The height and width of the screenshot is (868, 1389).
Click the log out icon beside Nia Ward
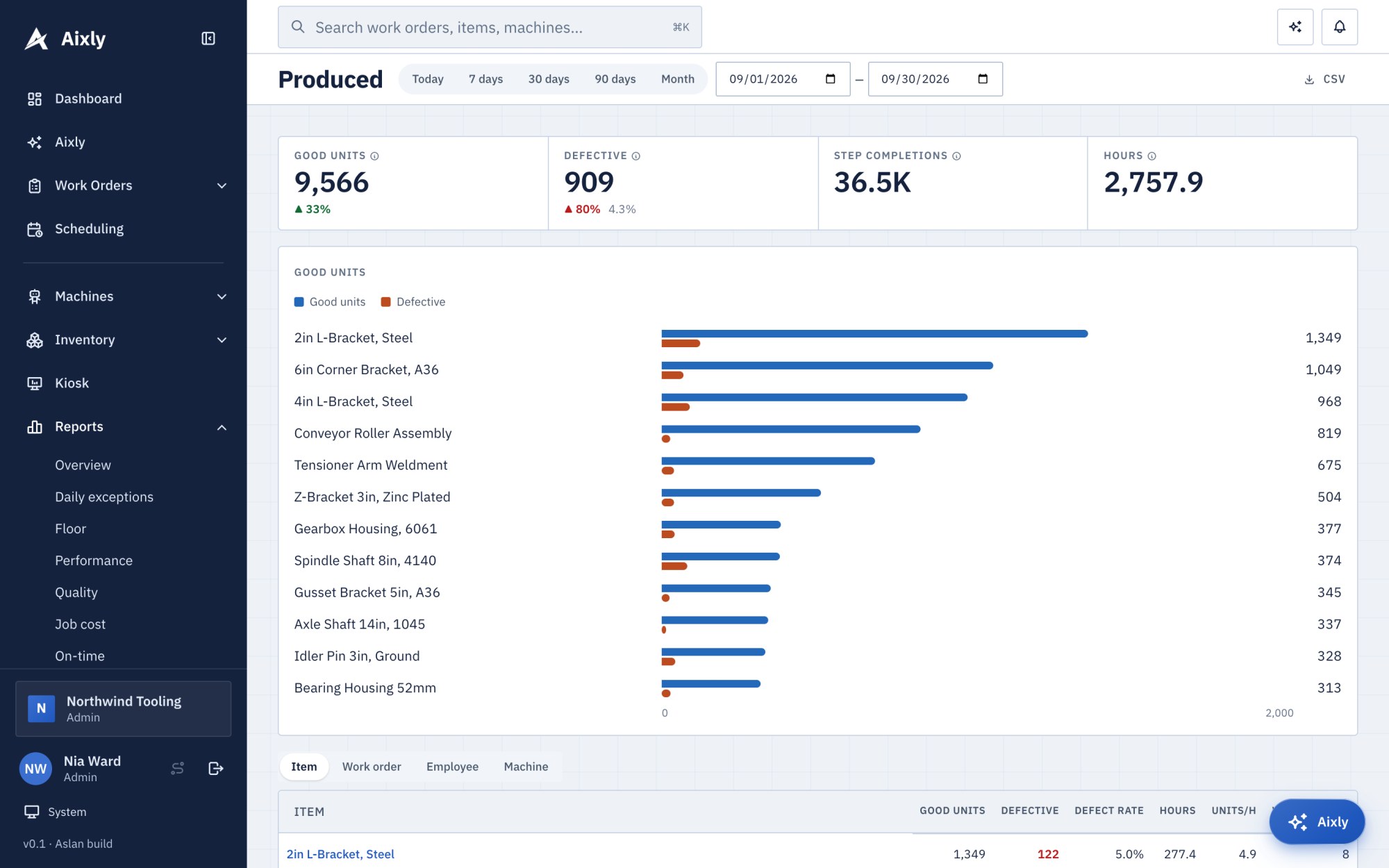[215, 768]
